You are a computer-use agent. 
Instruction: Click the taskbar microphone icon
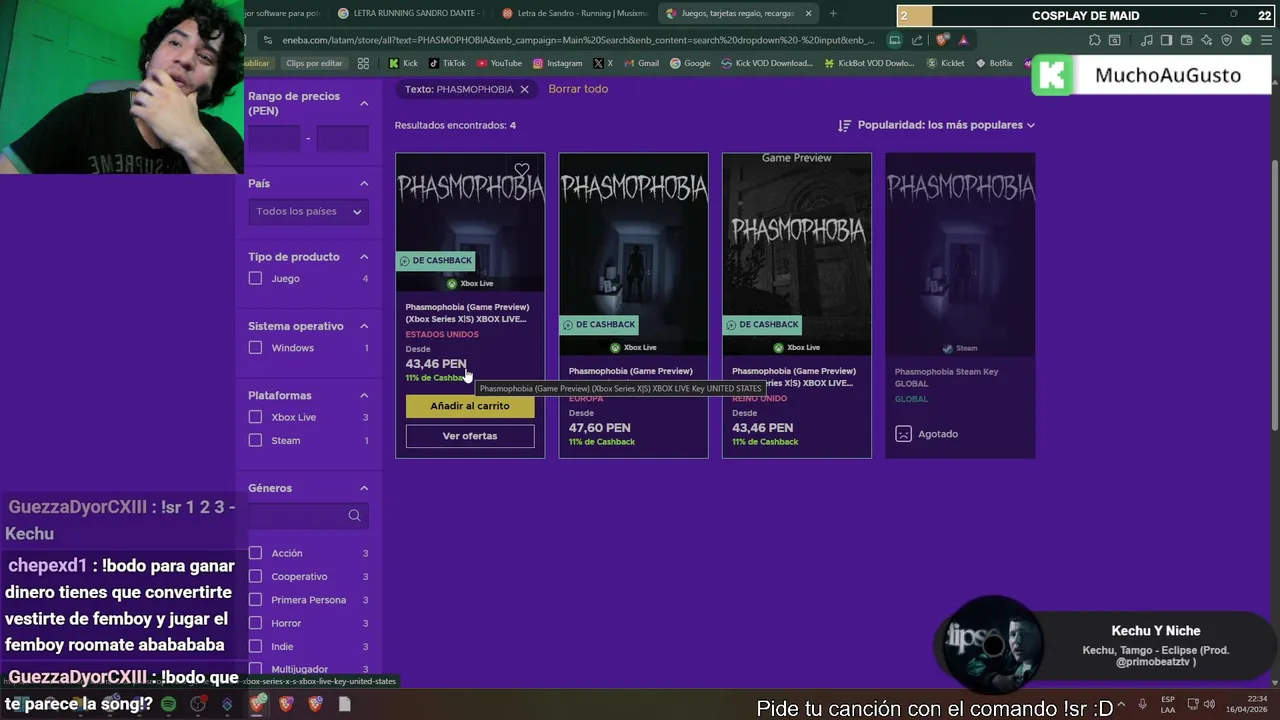tap(1142, 704)
